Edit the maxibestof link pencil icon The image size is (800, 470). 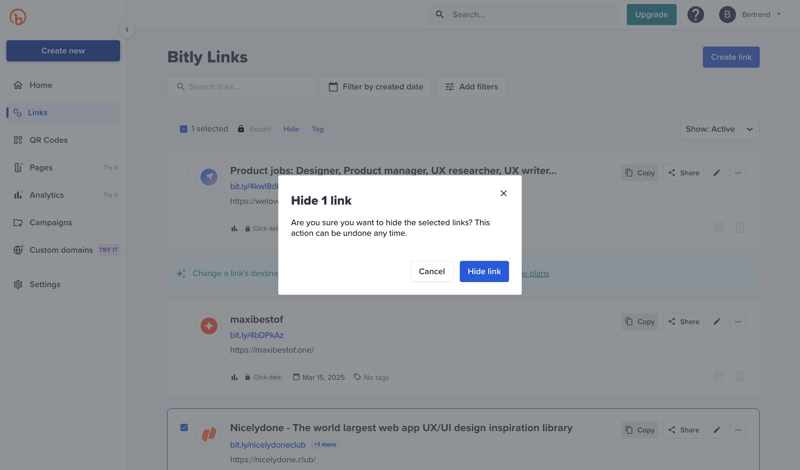point(717,321)
